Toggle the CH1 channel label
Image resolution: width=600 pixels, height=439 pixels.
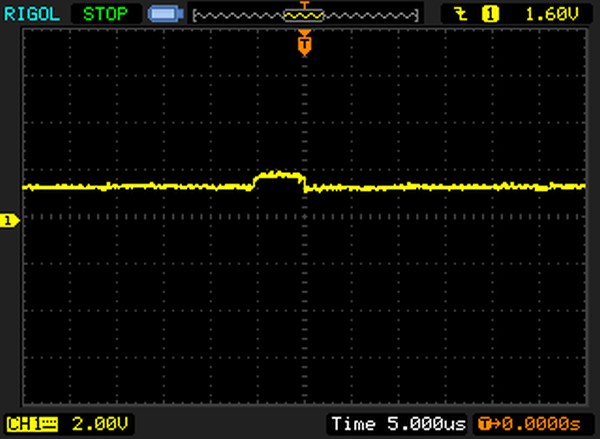point(22,424)
